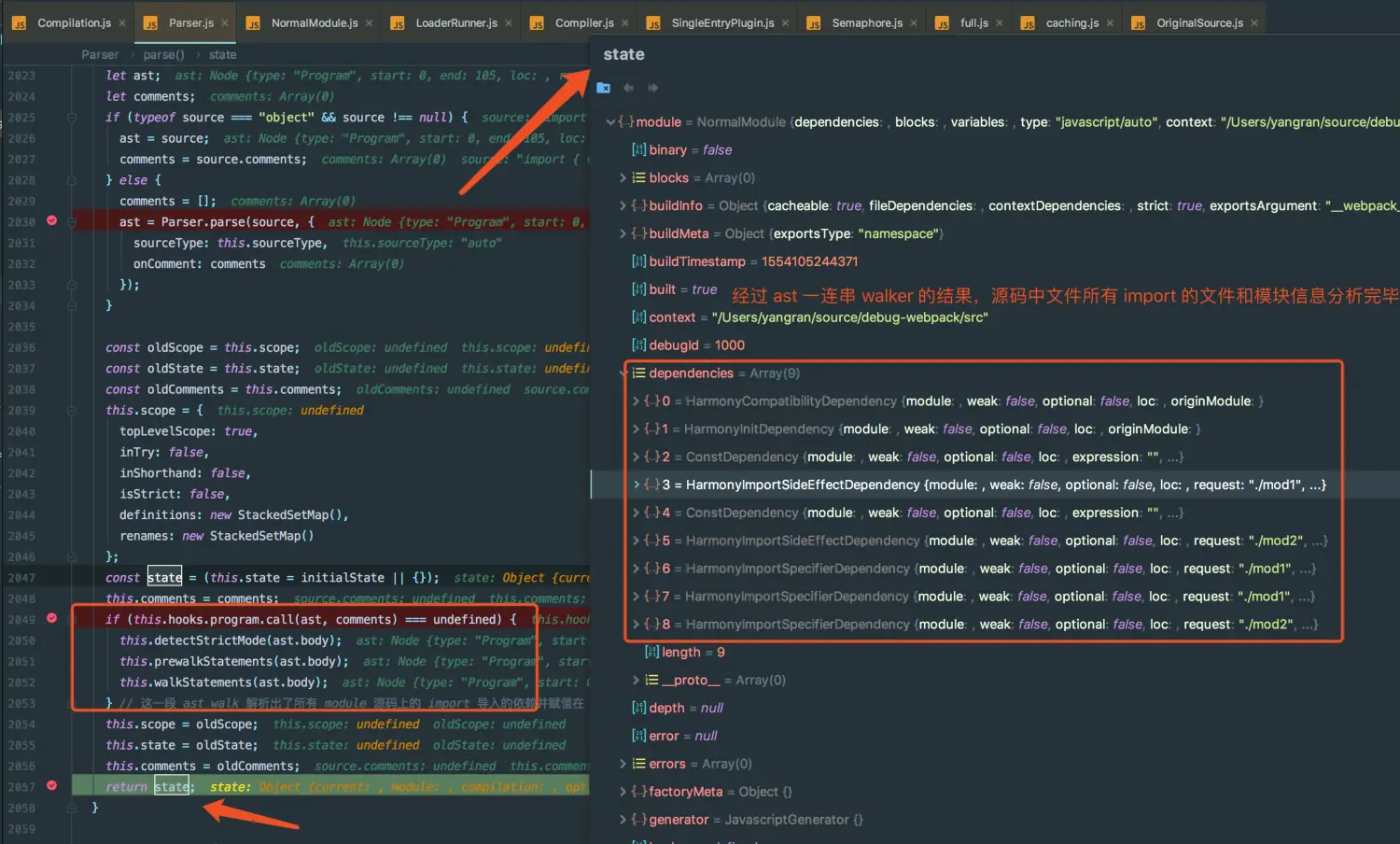
Task: Click the fold marker on line 2039
Action: point(72,410)
